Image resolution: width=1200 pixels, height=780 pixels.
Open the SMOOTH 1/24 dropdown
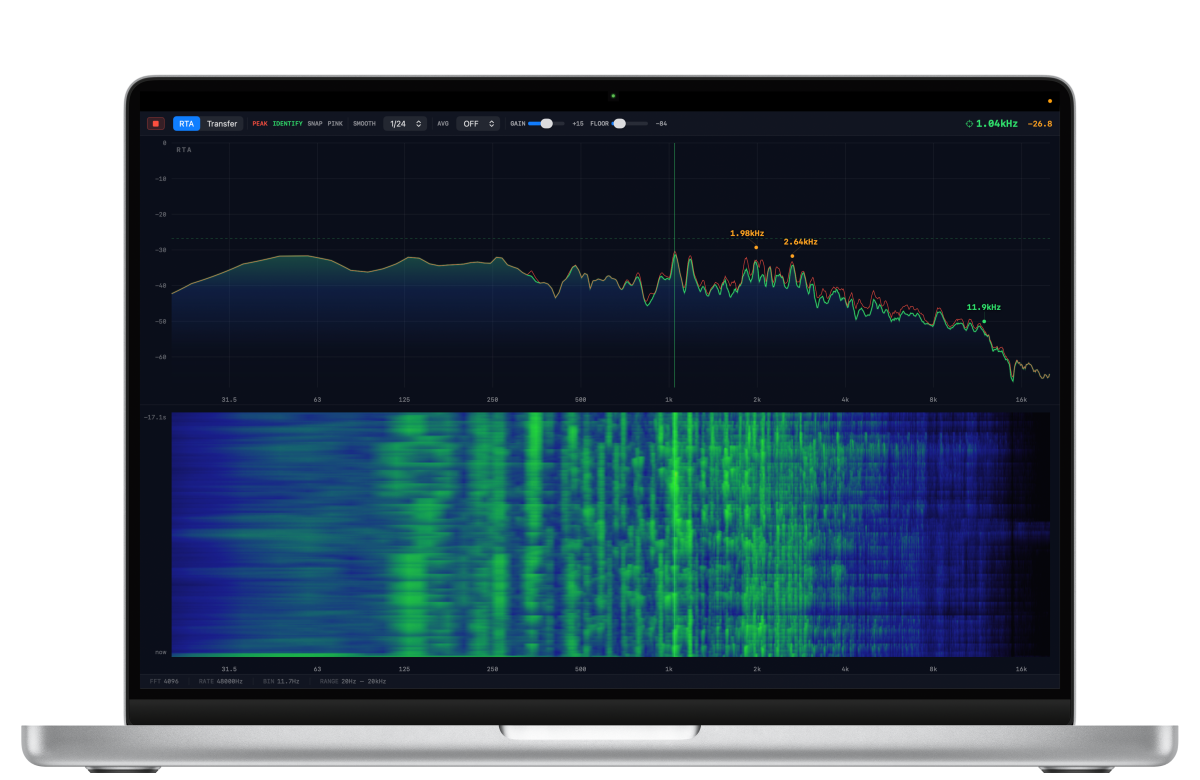click(x=406, y=124)
